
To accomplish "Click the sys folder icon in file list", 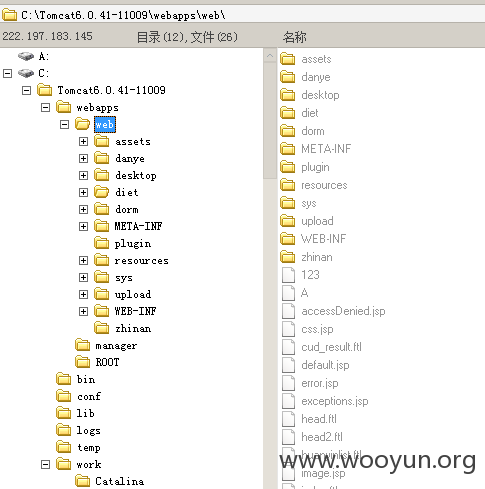I will coord(287,203).
